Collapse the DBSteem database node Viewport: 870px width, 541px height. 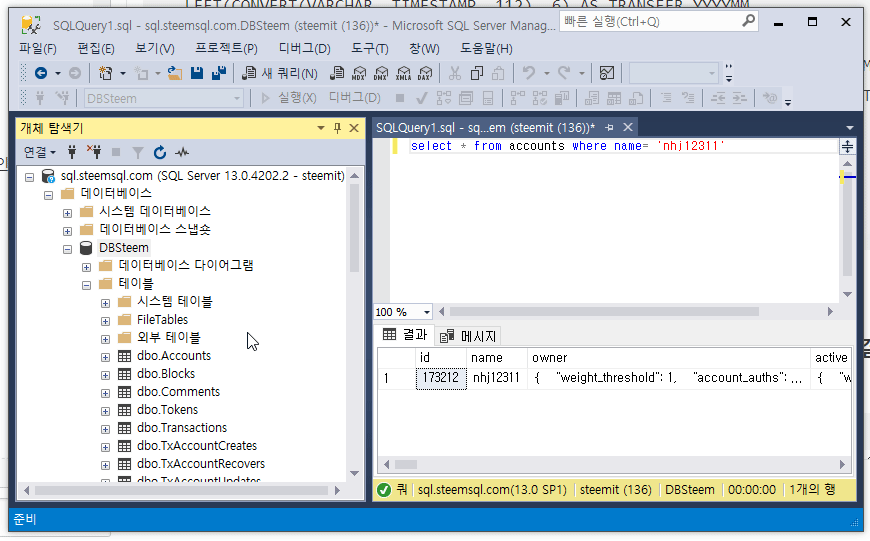point(67,249)
